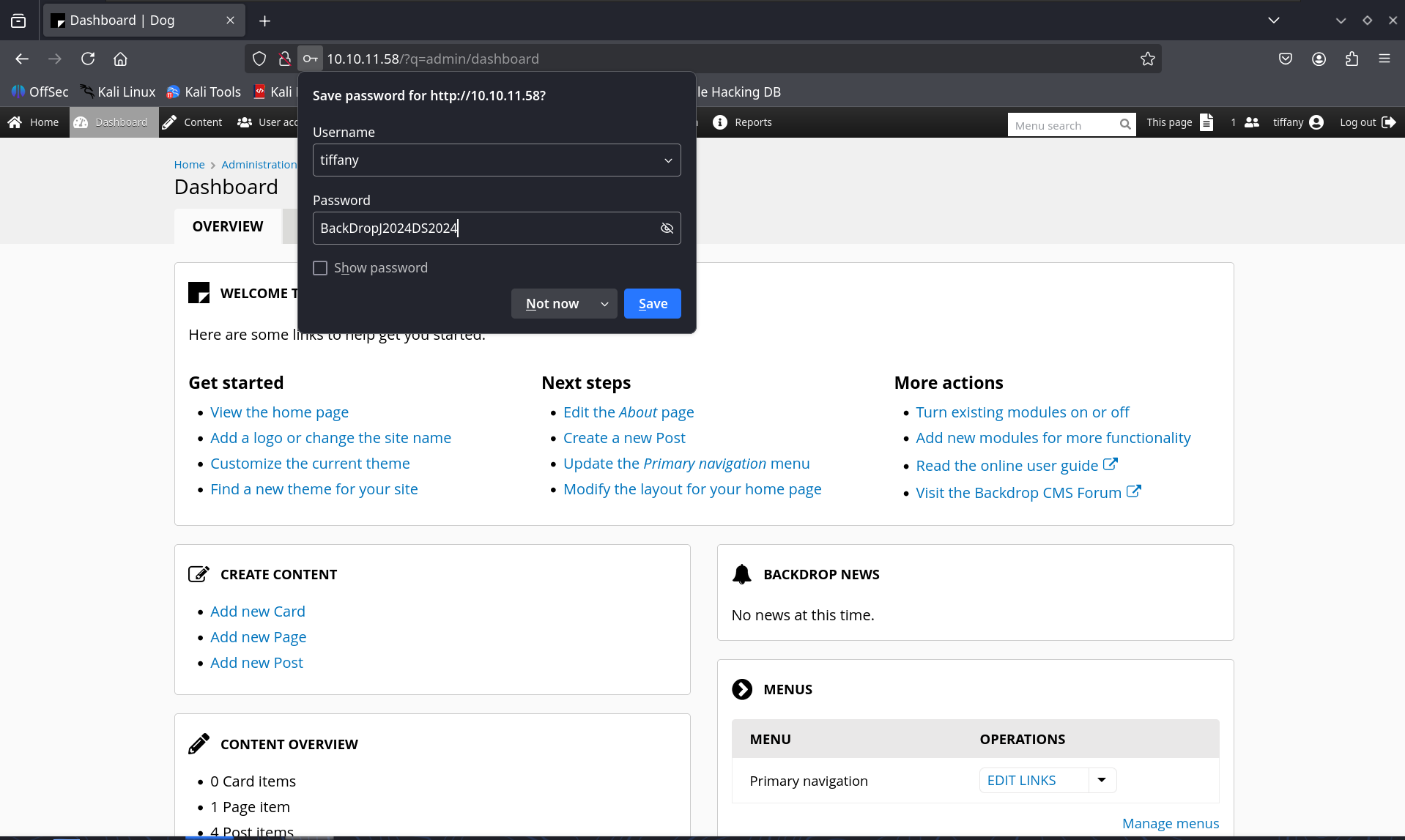
Task: Expand the Username dropdown
Action: [668, 160]
